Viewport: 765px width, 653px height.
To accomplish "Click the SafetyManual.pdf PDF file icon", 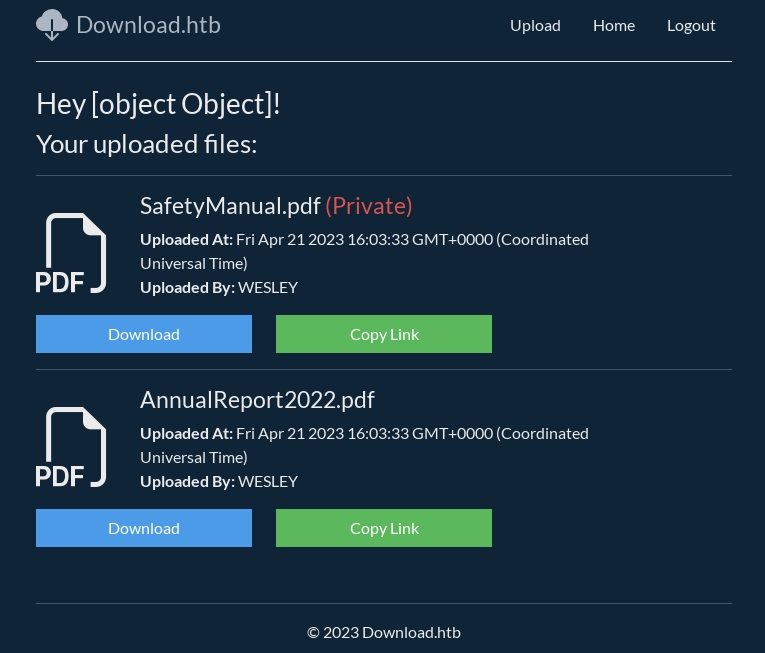I will 72,253.
